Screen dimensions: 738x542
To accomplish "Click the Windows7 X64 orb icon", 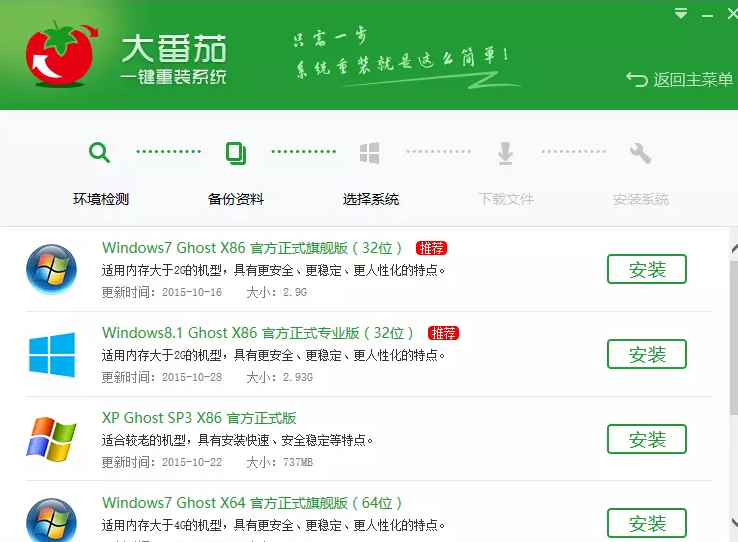I will pyautogui.click(x=51, y=520).
